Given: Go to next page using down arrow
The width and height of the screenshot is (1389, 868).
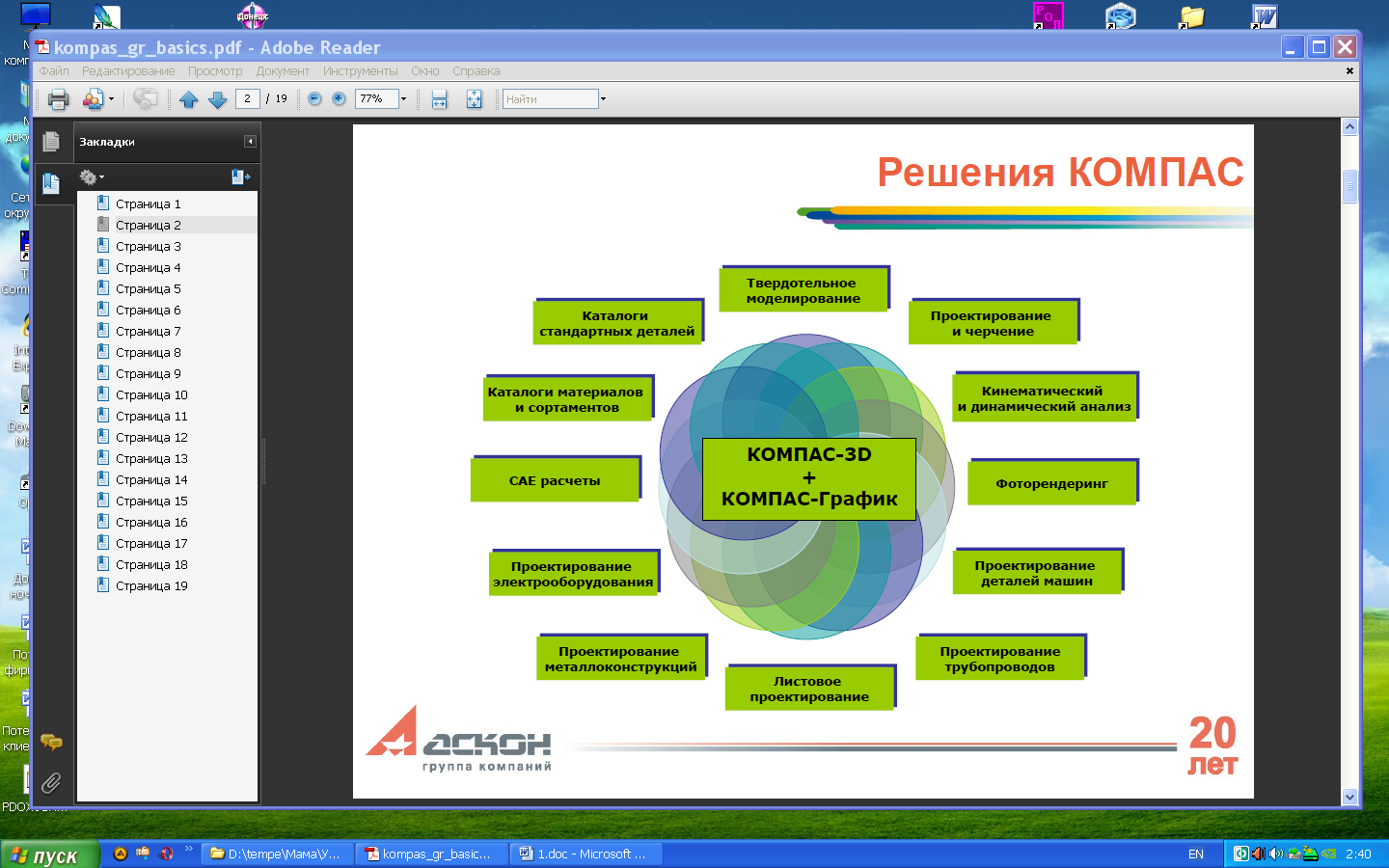Looking at the screenshot, I should tap(218, 98).
